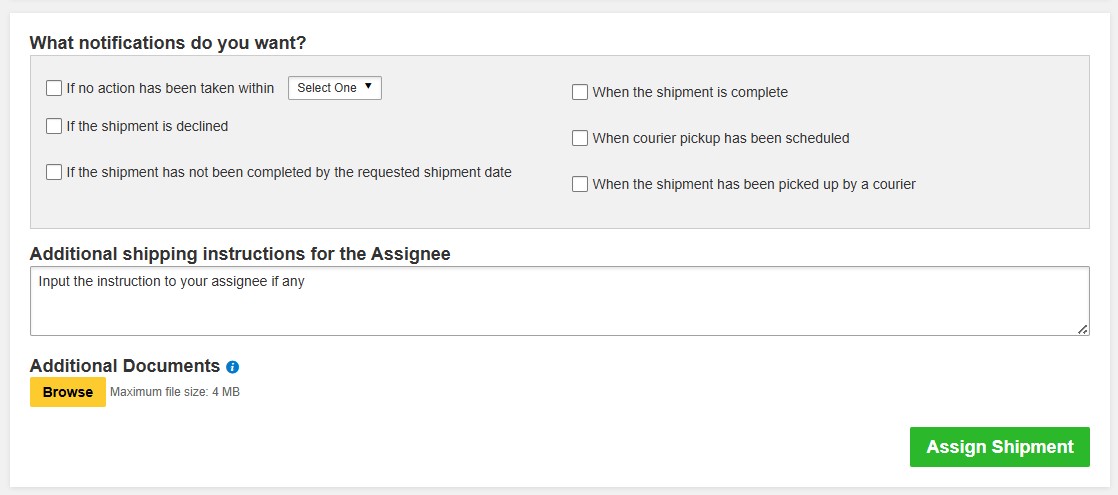Click the 'When the shipment is complete' label text
This screenshot has height=495, width=1118.
[690, 92]
